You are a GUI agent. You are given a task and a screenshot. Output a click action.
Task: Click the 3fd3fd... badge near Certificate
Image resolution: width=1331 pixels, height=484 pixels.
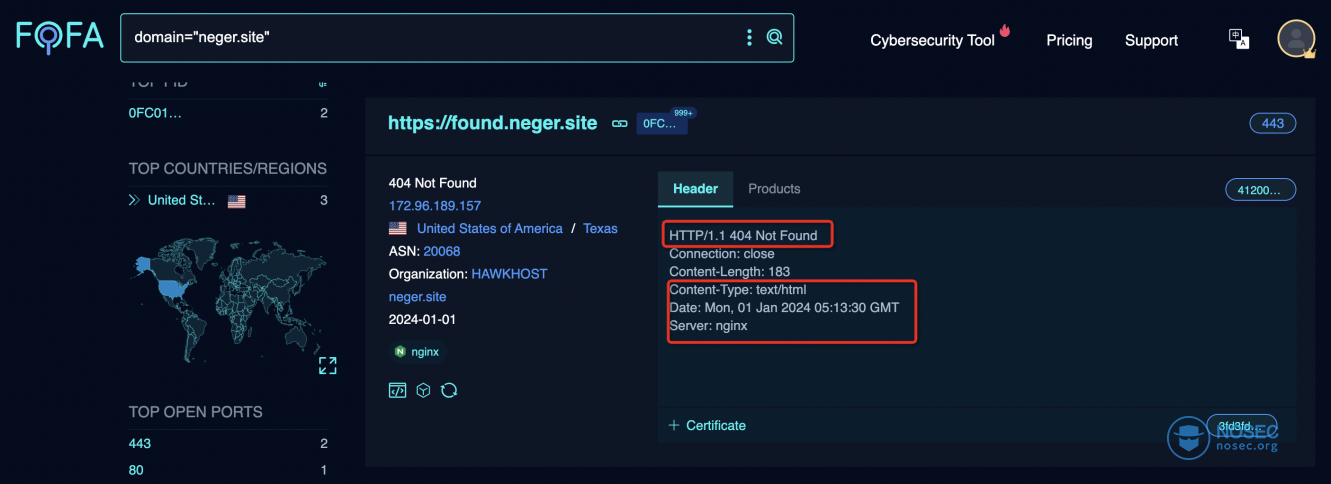pos(1241,425)
